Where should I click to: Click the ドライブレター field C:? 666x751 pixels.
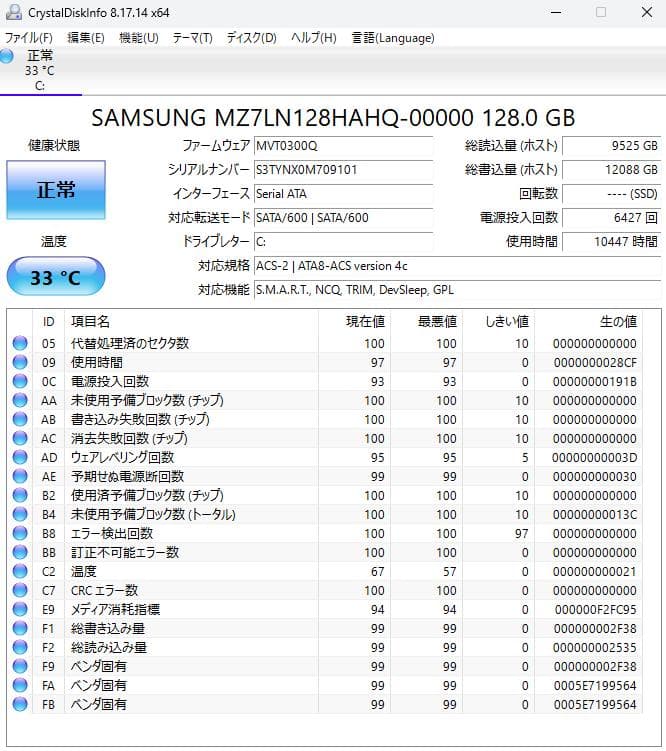343,241
